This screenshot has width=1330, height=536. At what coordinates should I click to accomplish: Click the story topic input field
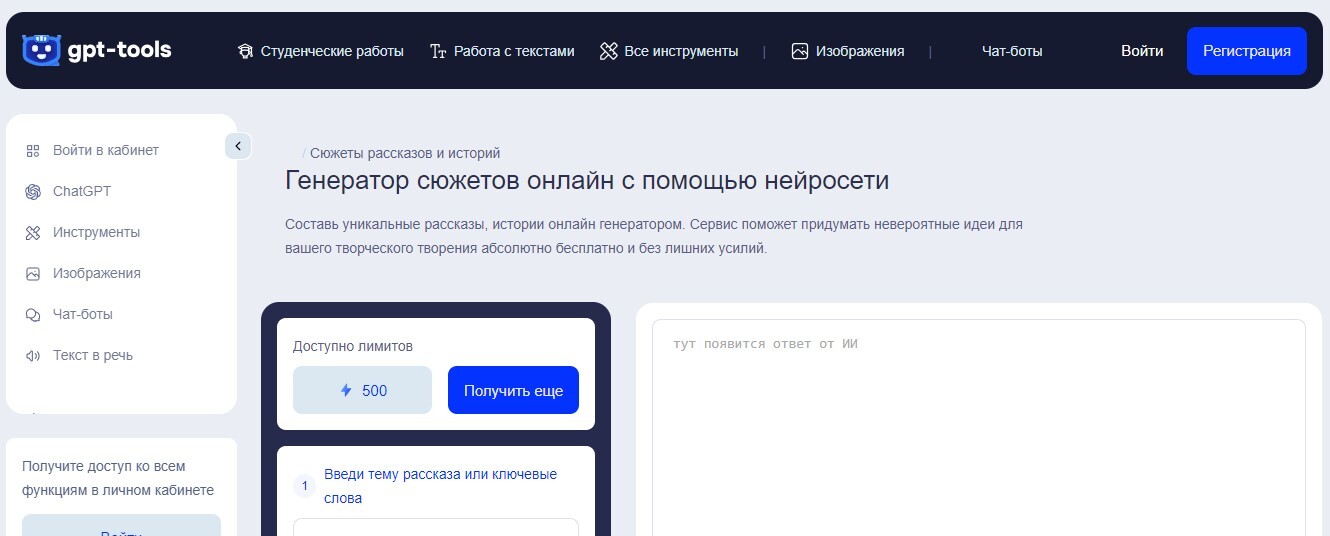(x=436, y=527)
